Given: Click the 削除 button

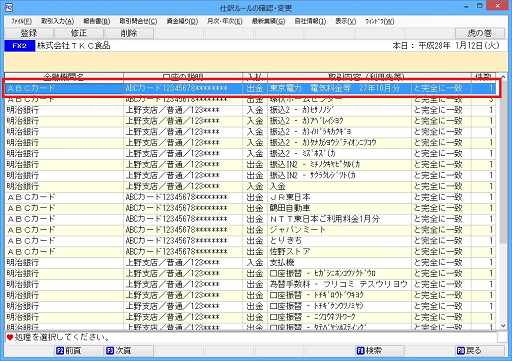Looking at the screenshot, I should click(x=129, y=33).
